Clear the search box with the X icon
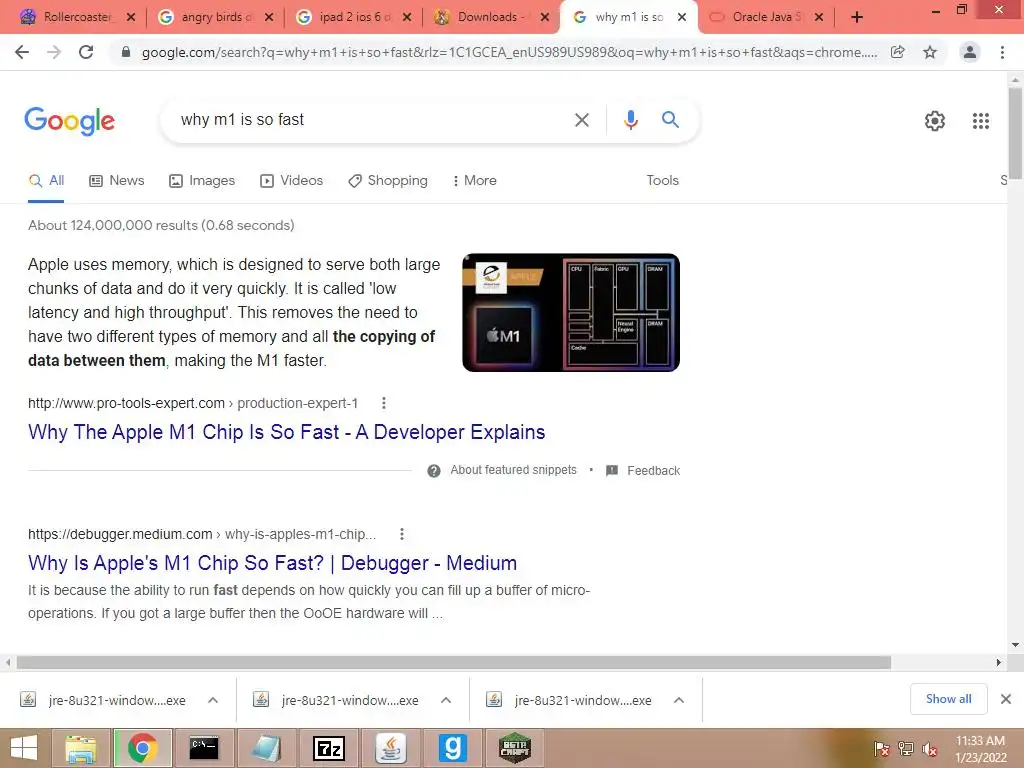Image resolution: width=1024 pixels, height=768 pixels. [x=581, y=120]
